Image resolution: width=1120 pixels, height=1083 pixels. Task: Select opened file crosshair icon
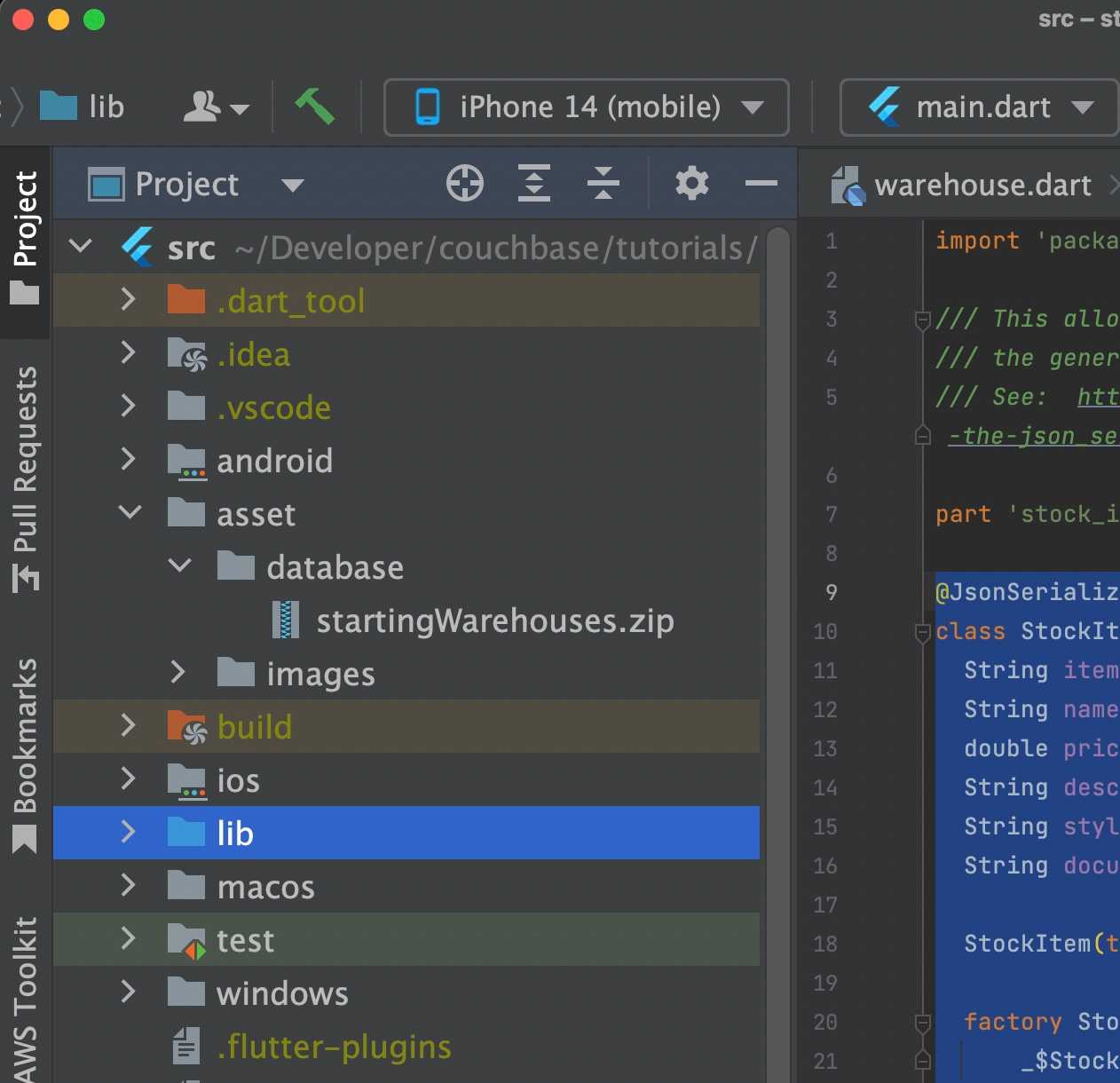point(465,184)
